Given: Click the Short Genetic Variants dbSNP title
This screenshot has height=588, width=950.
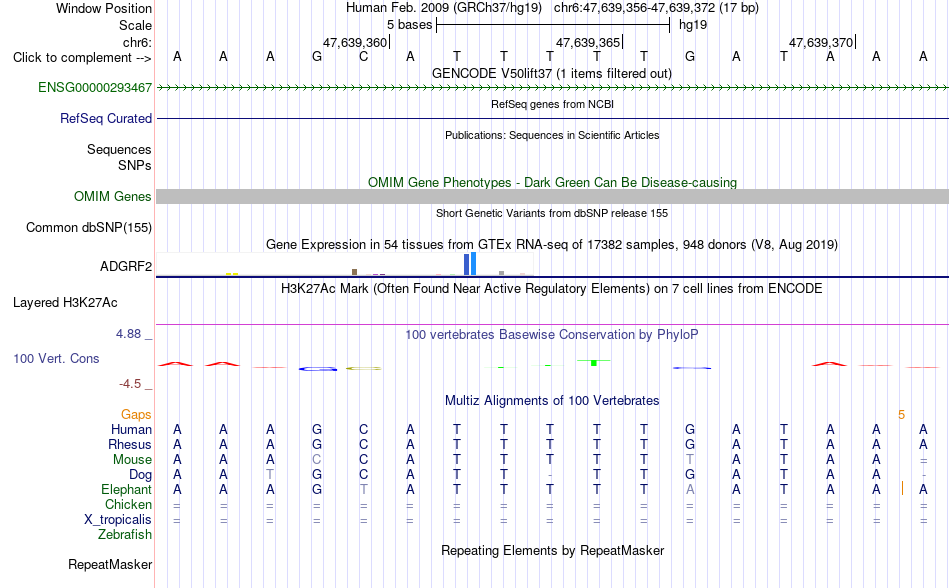Looking at the screenshot, I should tap(552, 213).
